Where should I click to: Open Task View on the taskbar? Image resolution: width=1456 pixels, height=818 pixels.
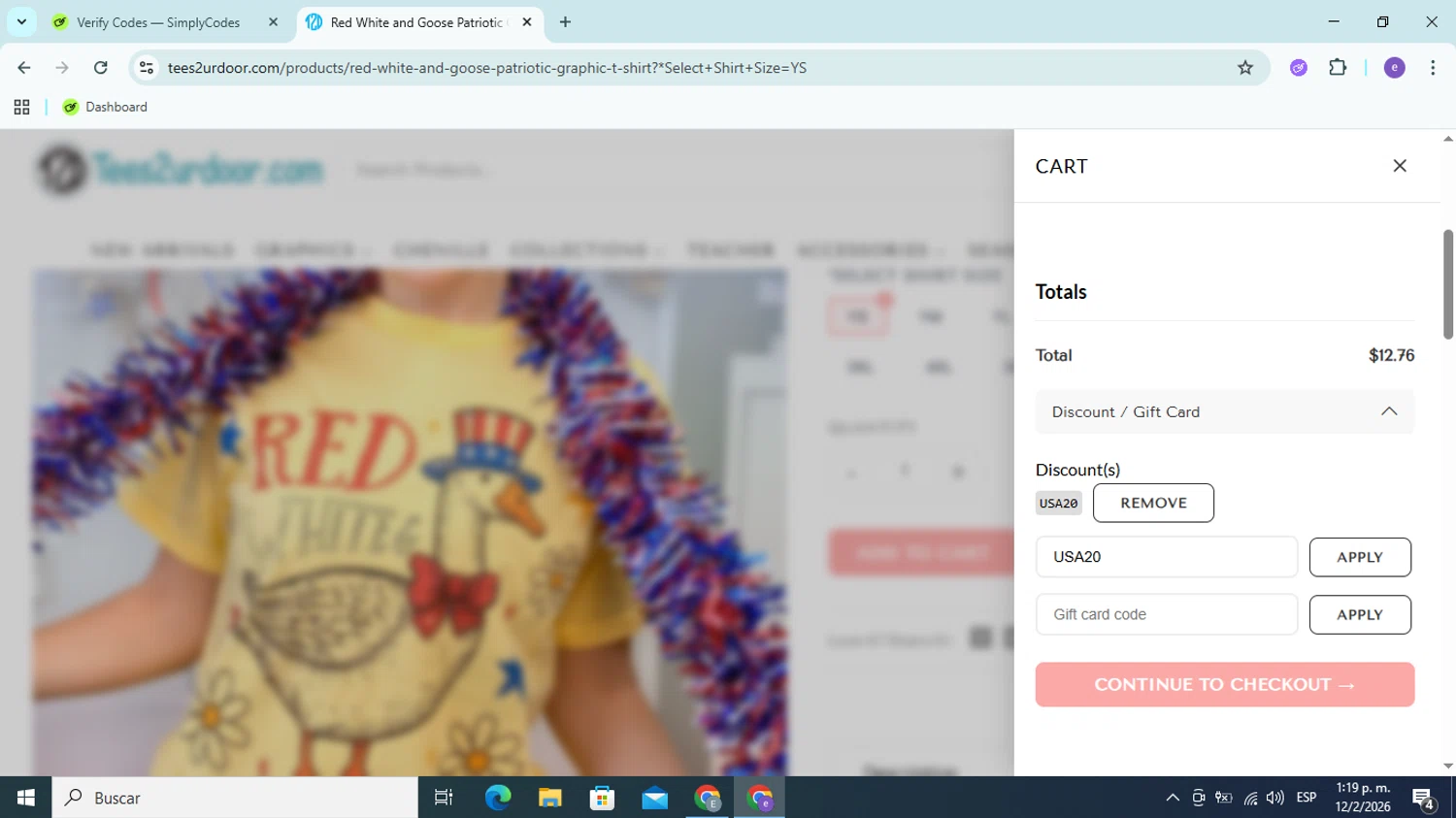coord(444,798)
